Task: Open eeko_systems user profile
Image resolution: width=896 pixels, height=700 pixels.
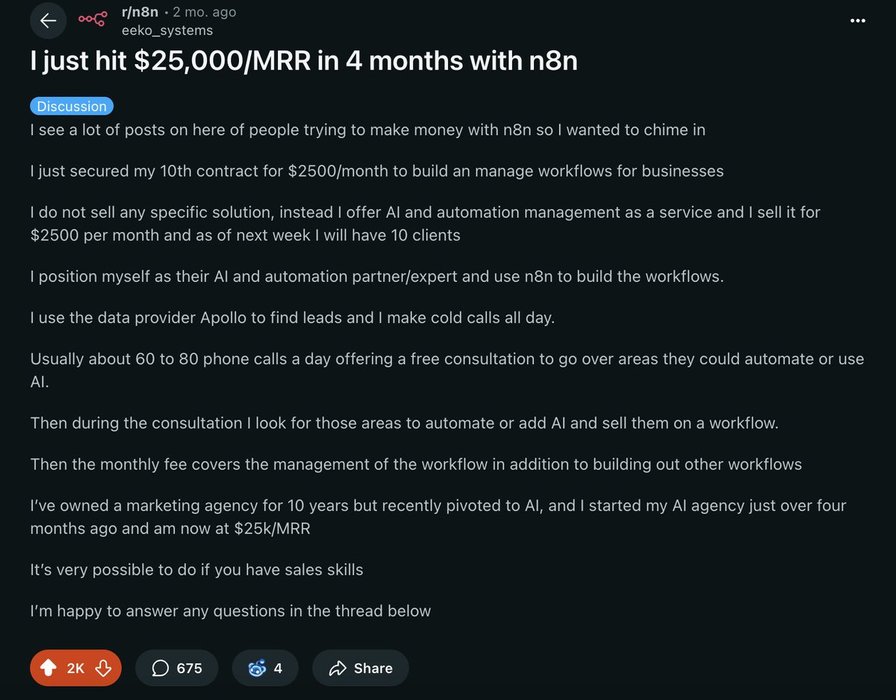Action: pyautogui.click(x=167, y=30)
